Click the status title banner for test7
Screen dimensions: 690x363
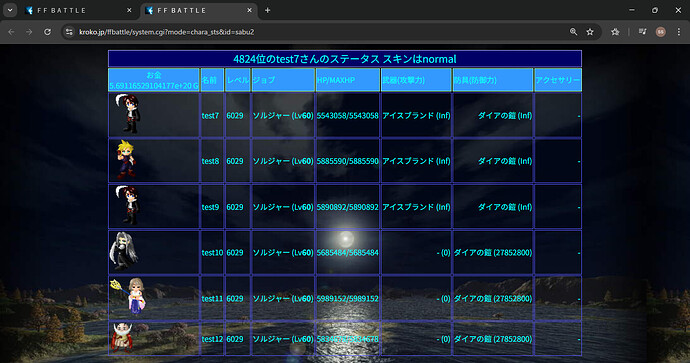pos(345,59)
